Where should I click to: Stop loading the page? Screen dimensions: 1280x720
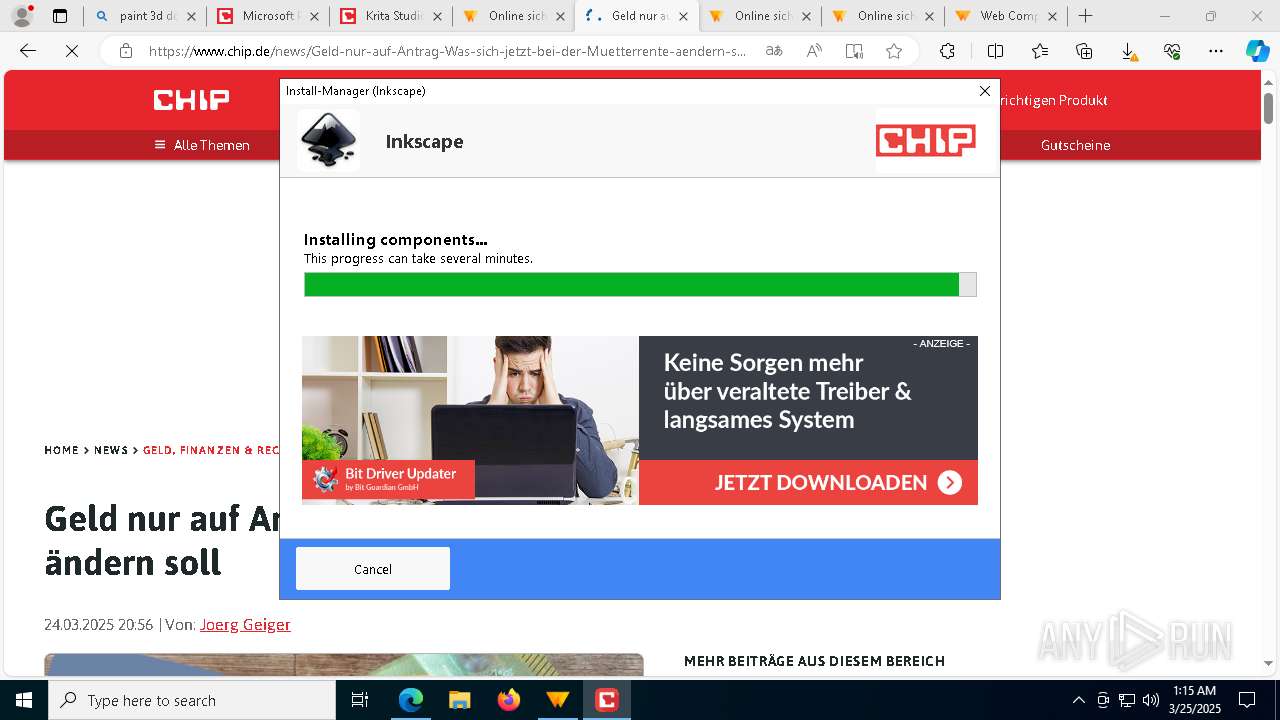[x=72, y=51]
